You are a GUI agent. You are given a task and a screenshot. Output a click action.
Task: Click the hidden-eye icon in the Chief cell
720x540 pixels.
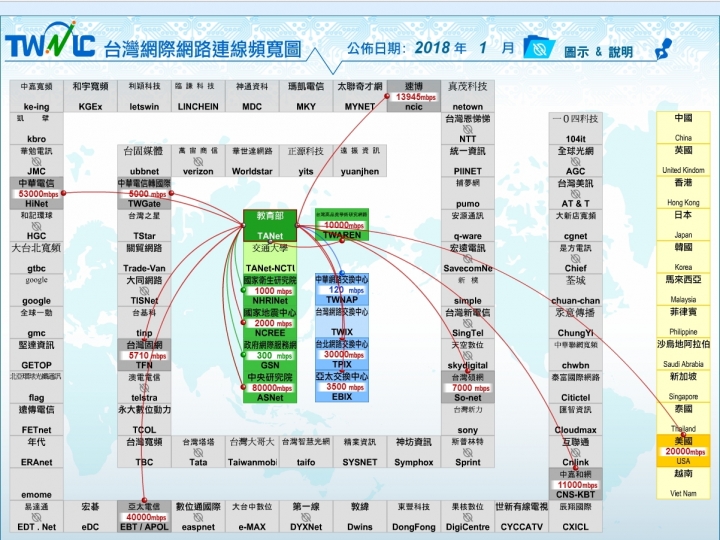(x=575, y=259)
